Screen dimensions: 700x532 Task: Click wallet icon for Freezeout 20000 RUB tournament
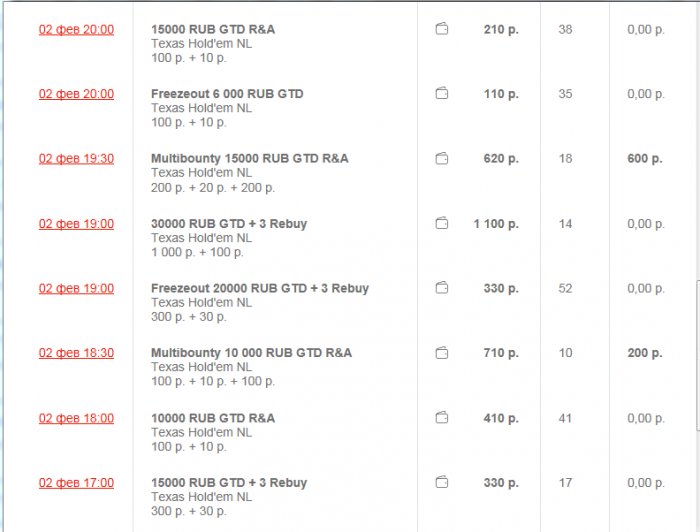point(441,288)
